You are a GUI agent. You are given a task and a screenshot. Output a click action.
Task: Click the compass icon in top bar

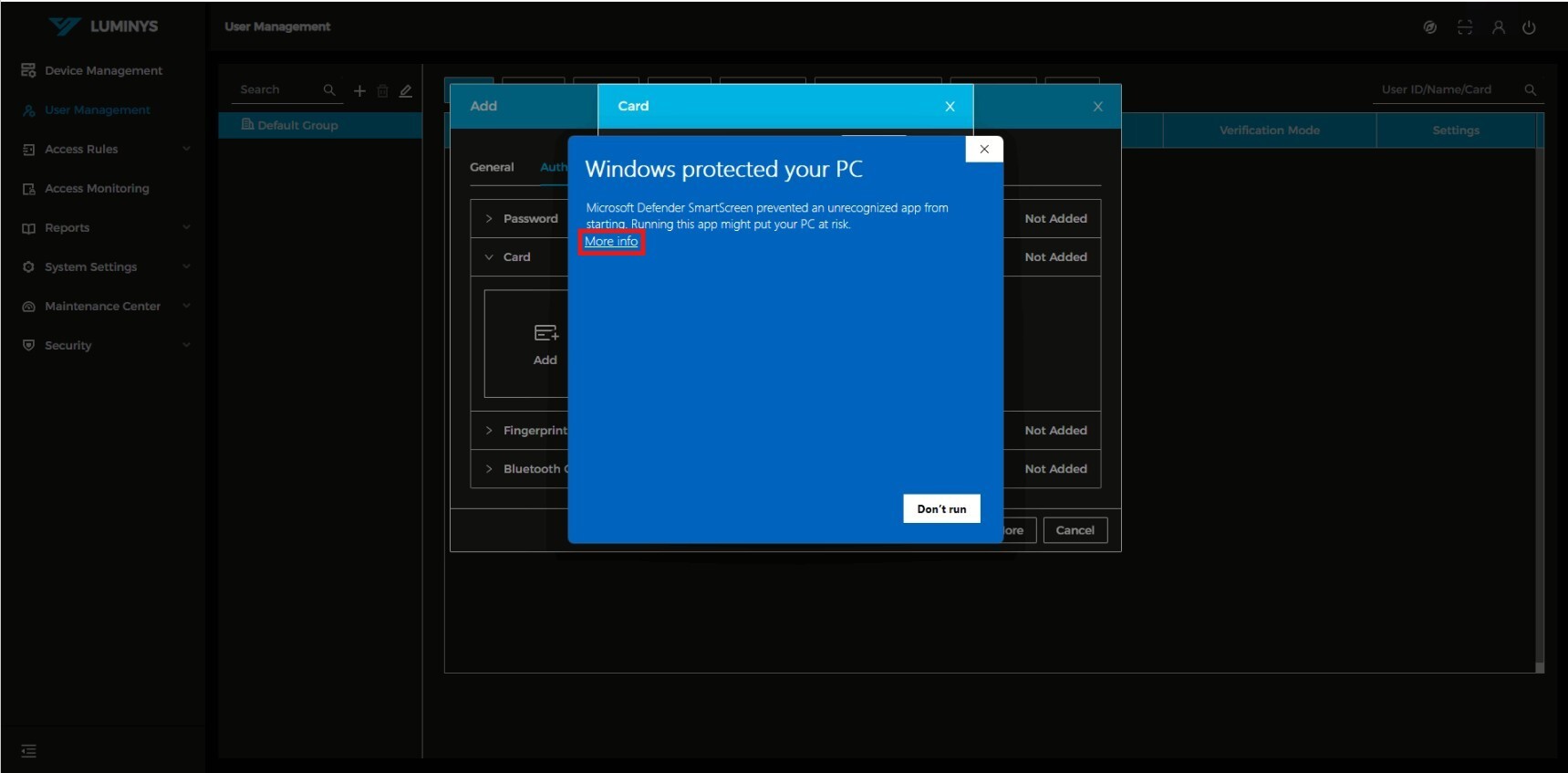pyautogui.click(x=1430, y=27)
